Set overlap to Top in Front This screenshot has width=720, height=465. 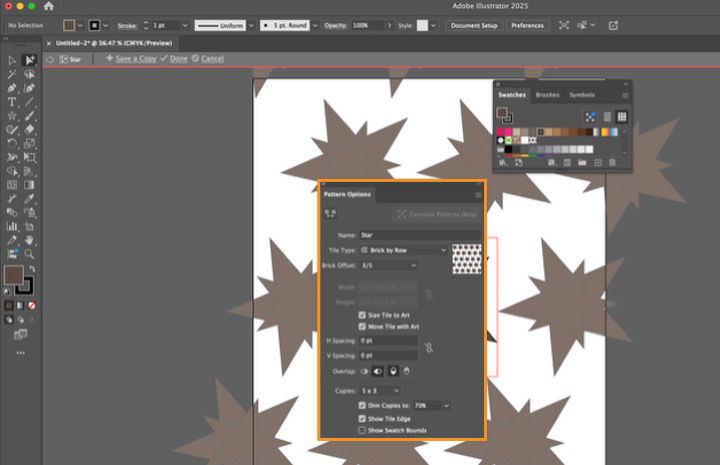393,371
